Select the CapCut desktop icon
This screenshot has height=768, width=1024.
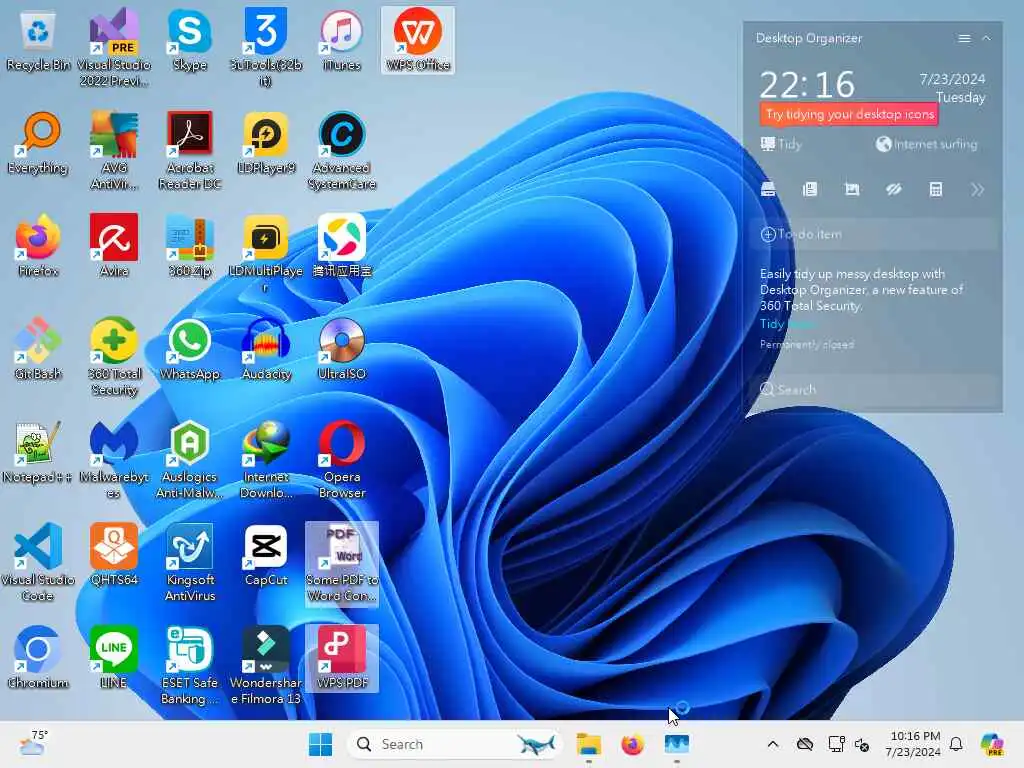266,555
